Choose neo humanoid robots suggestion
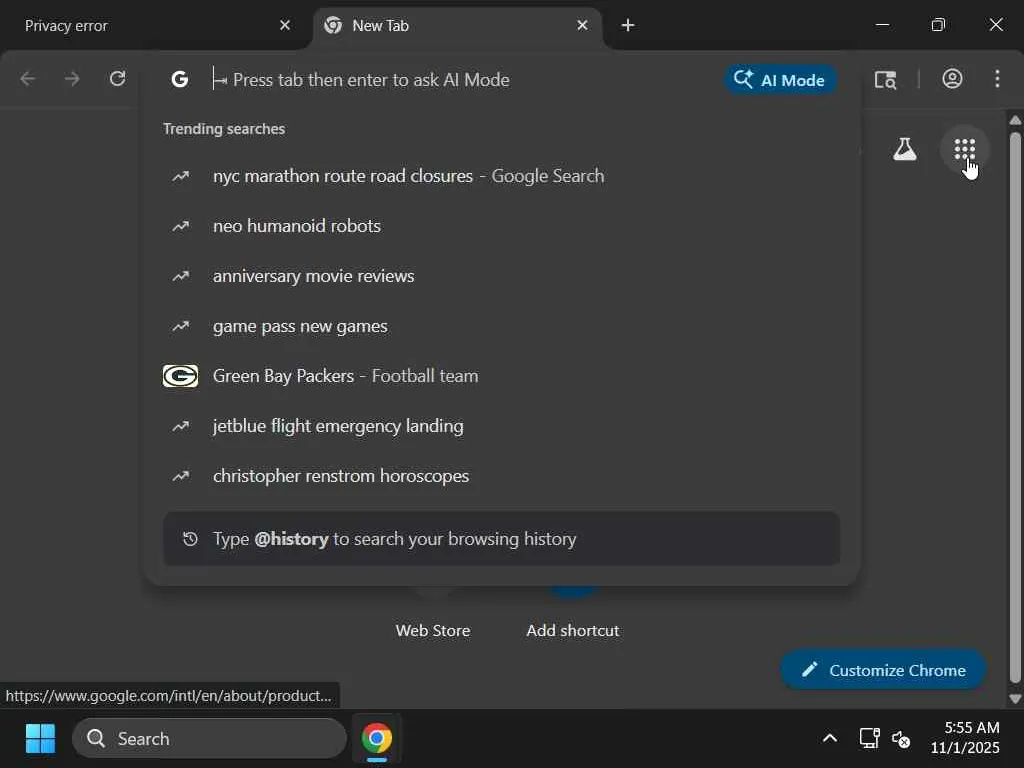The height and width of the screenshot is (768, 1024). tap(502, 226)
